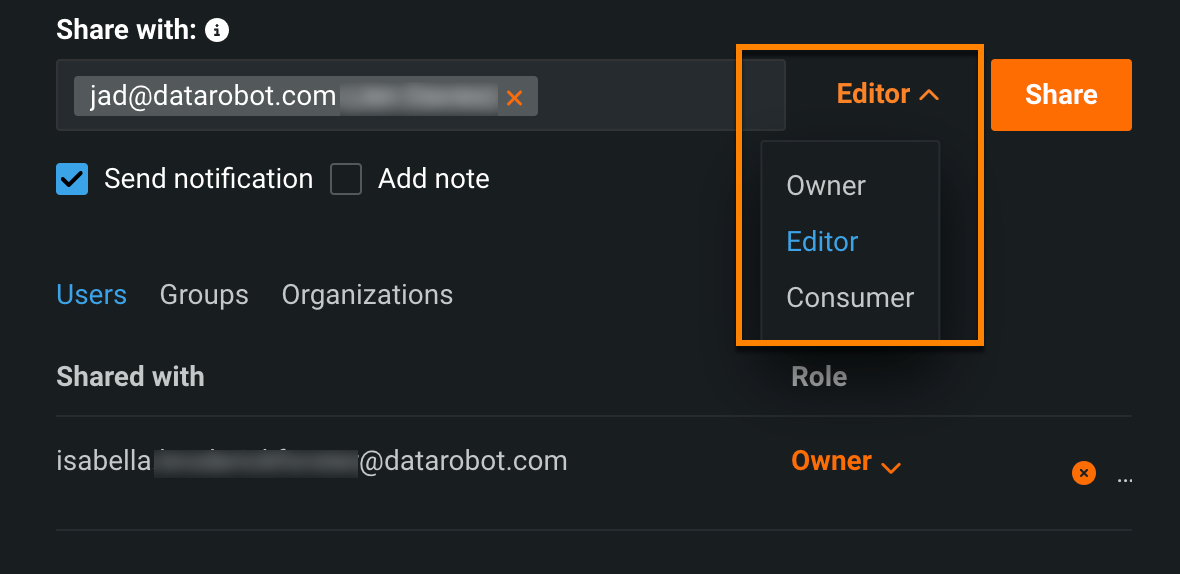Expand the Owner role dropdown for isabella
Screen dimensions: 1180x574
[846, 462]
